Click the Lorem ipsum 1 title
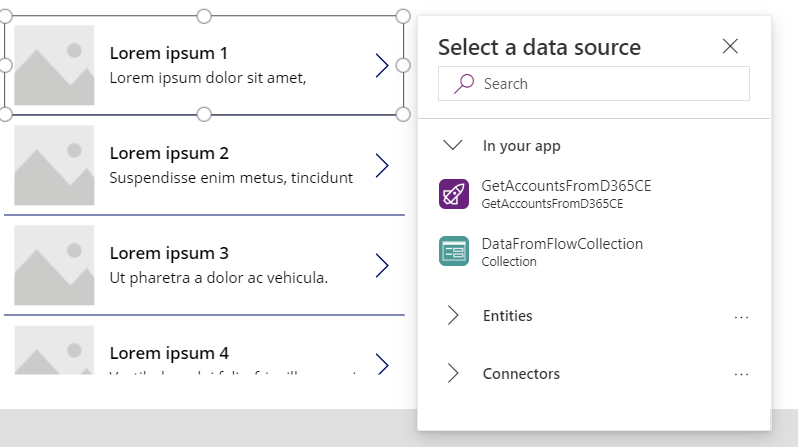Viewport: 798px width, 447px height. (168, 53)
